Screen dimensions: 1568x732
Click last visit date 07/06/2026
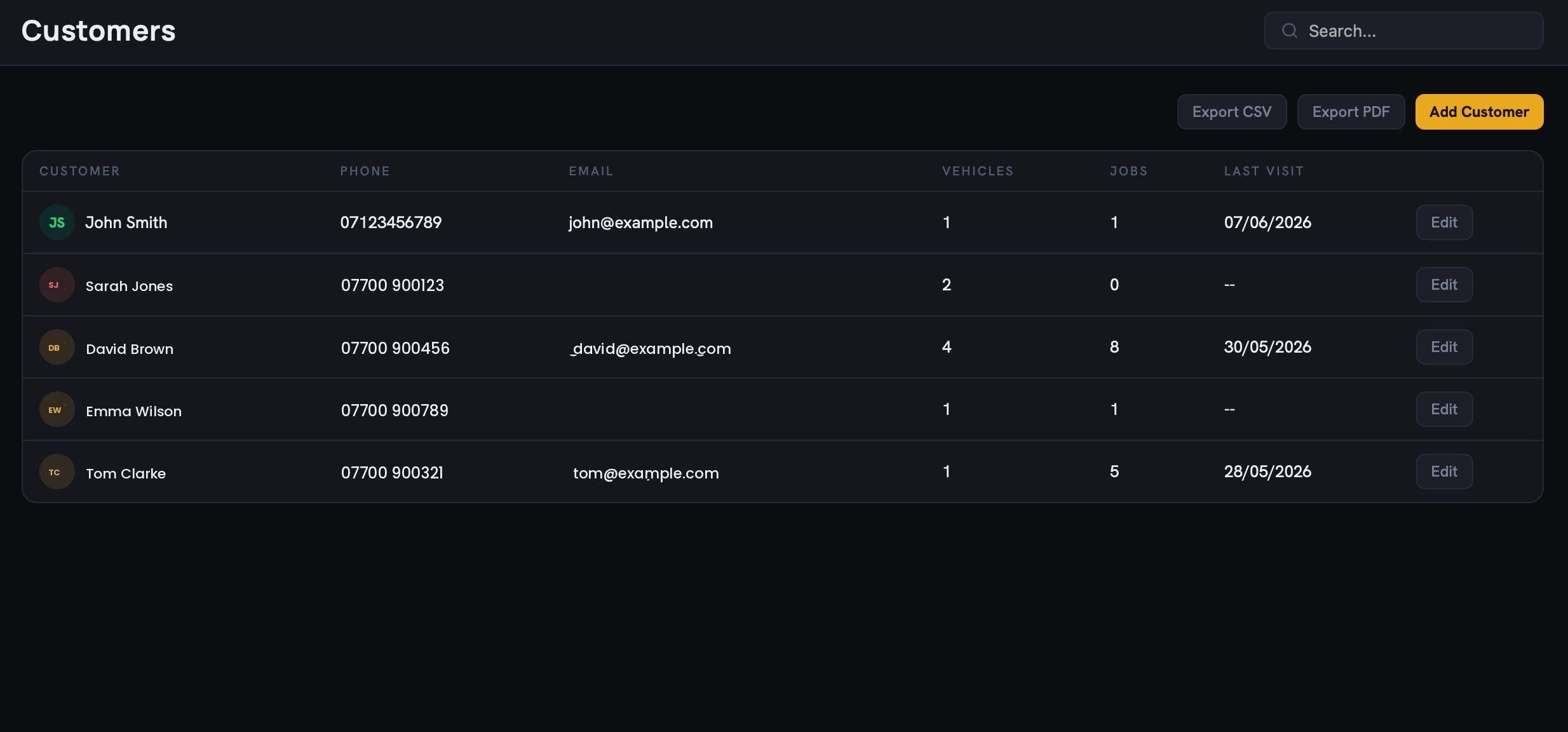point(1267,222)
